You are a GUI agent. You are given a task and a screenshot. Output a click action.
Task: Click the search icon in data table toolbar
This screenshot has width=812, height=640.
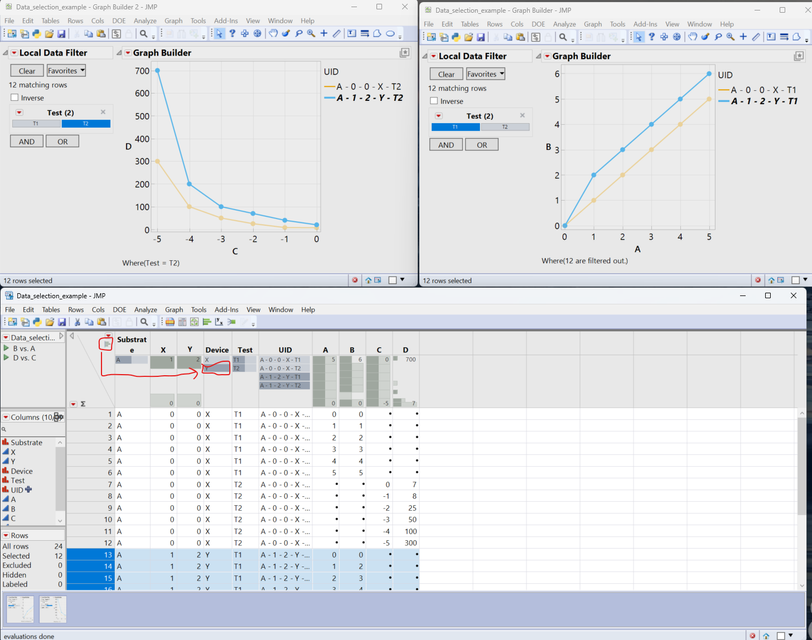coord(144,322)
